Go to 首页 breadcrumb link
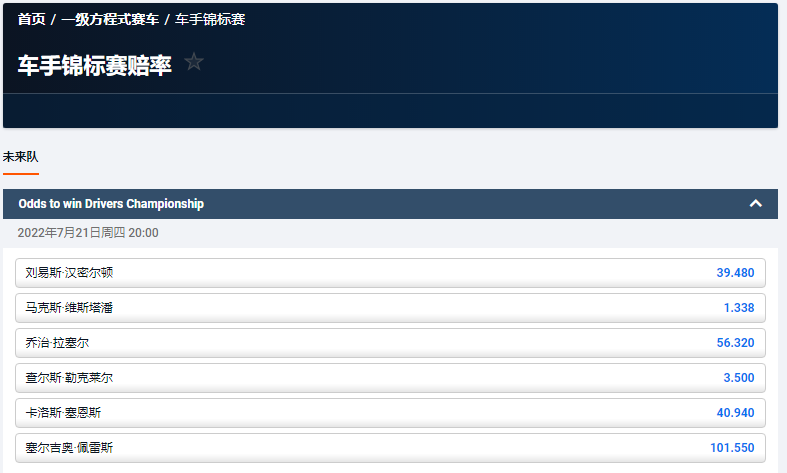787x473 pixels. point(31,19)
